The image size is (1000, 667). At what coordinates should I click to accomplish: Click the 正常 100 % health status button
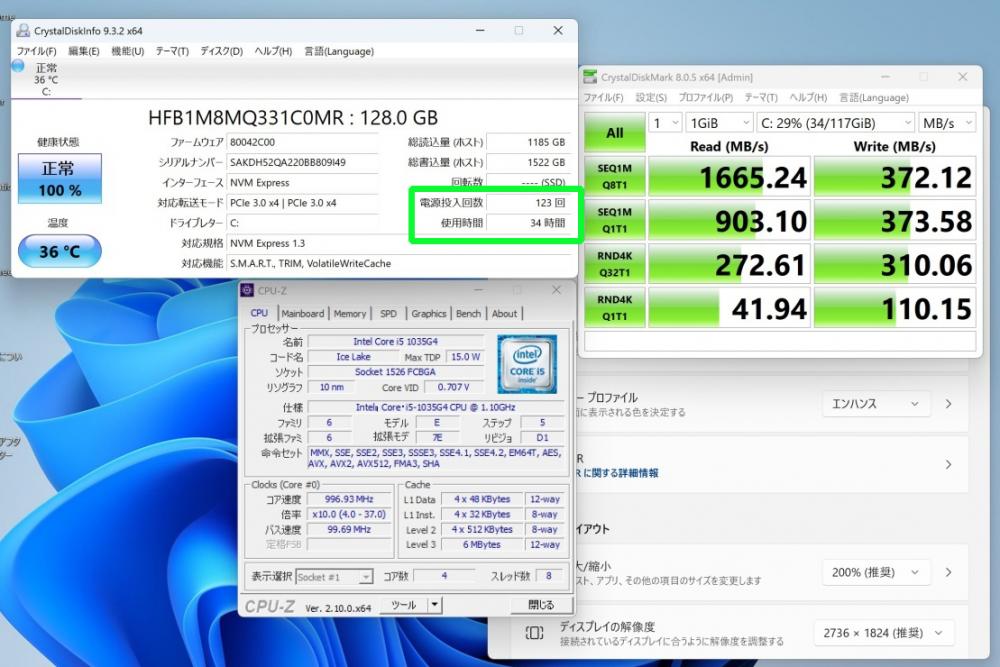tap(59, 179)
